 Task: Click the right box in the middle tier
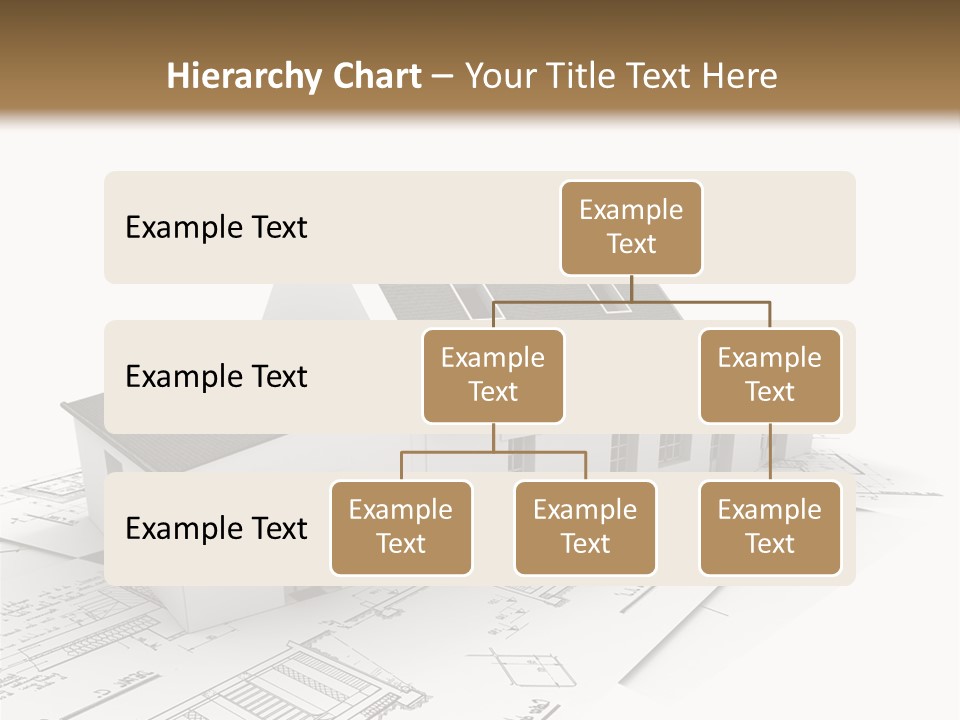[770, 376]
